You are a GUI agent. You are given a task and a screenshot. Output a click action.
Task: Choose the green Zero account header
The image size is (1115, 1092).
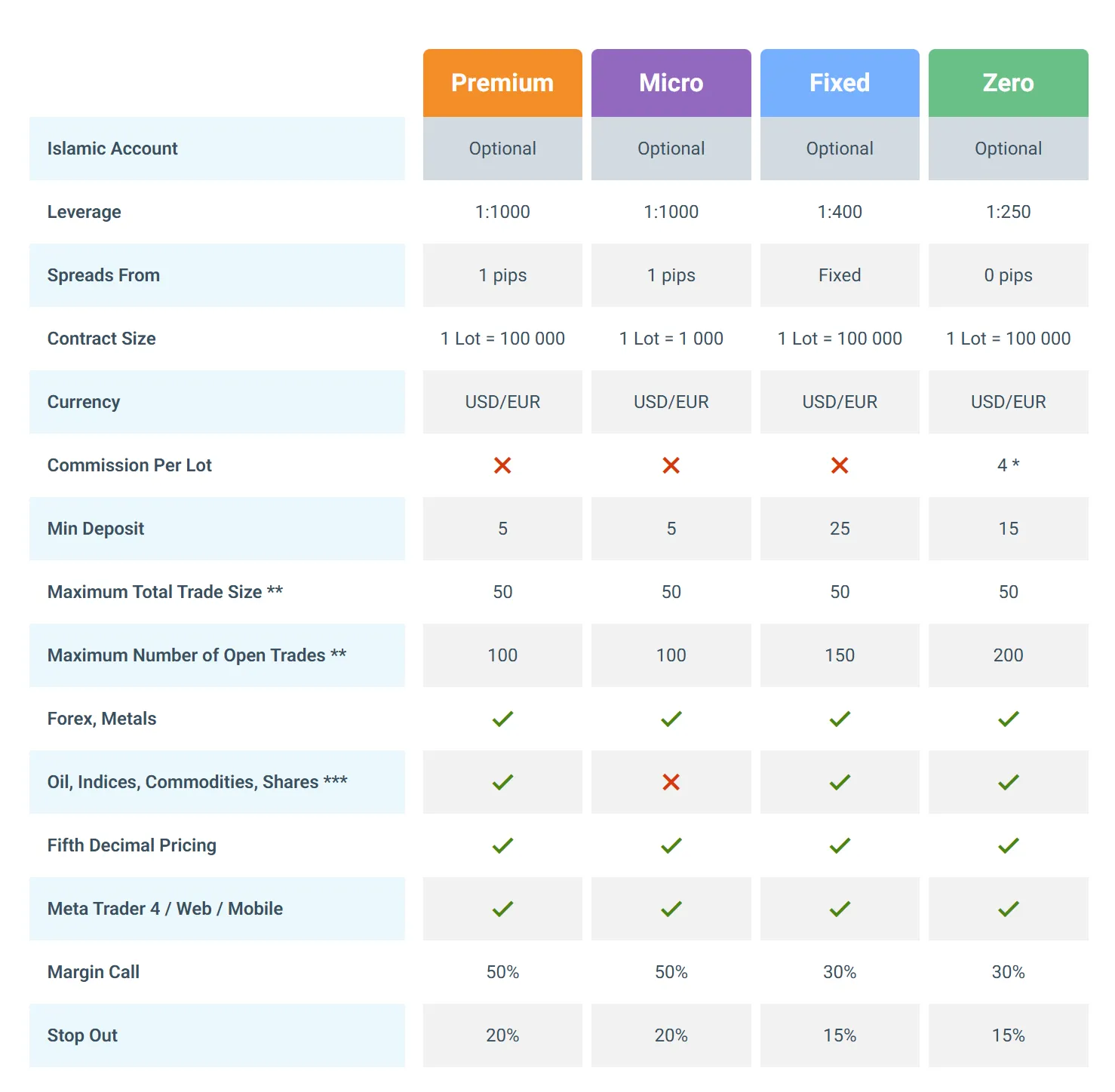click(1008, 83)
